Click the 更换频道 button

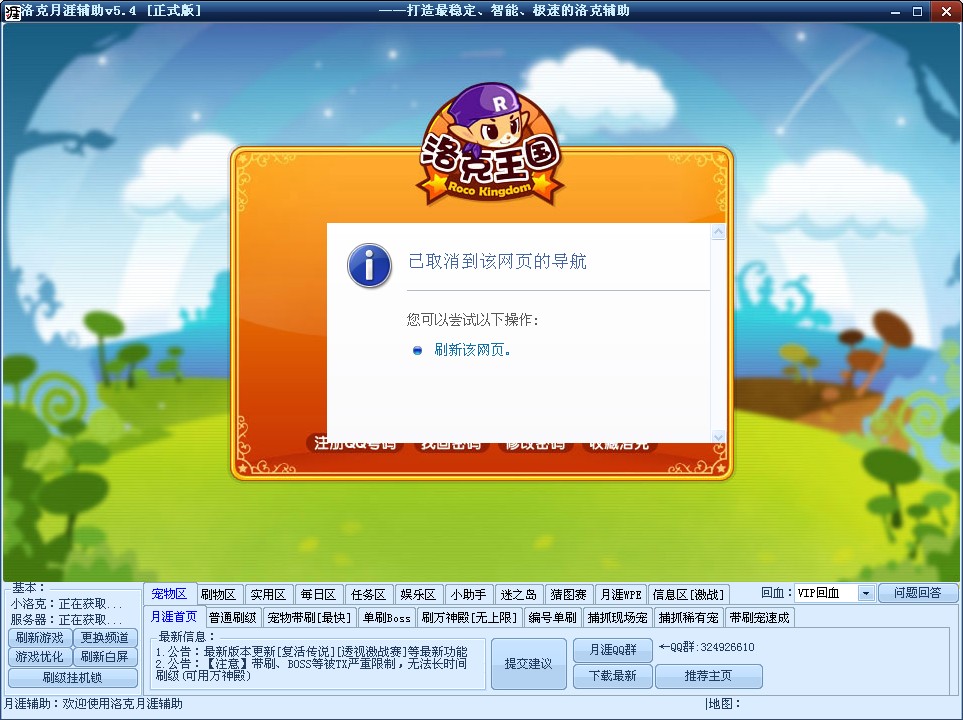pos(105,638)
